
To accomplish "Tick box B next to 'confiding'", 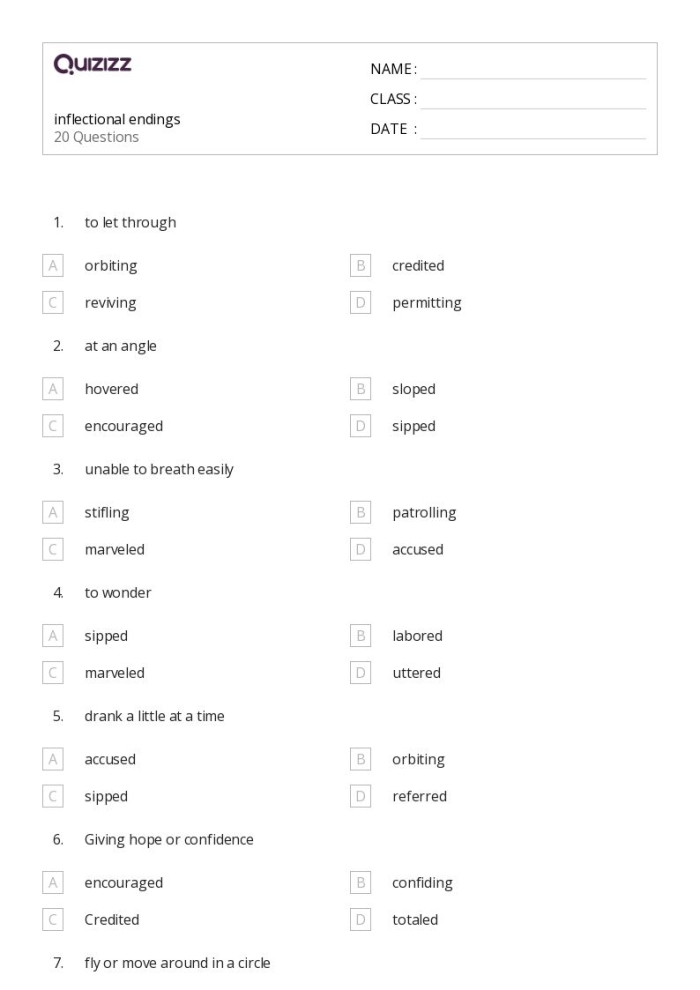I will pyautogui.click(x=361, y=883).
